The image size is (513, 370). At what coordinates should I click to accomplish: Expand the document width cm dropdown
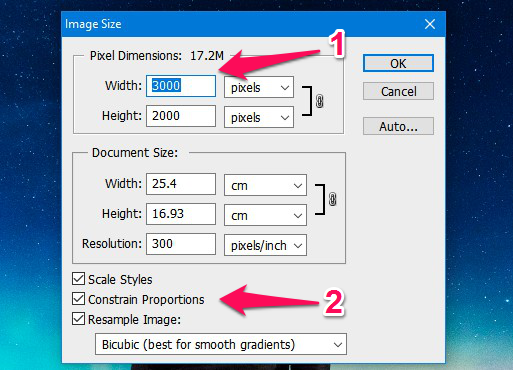click(x=265, y=185)
